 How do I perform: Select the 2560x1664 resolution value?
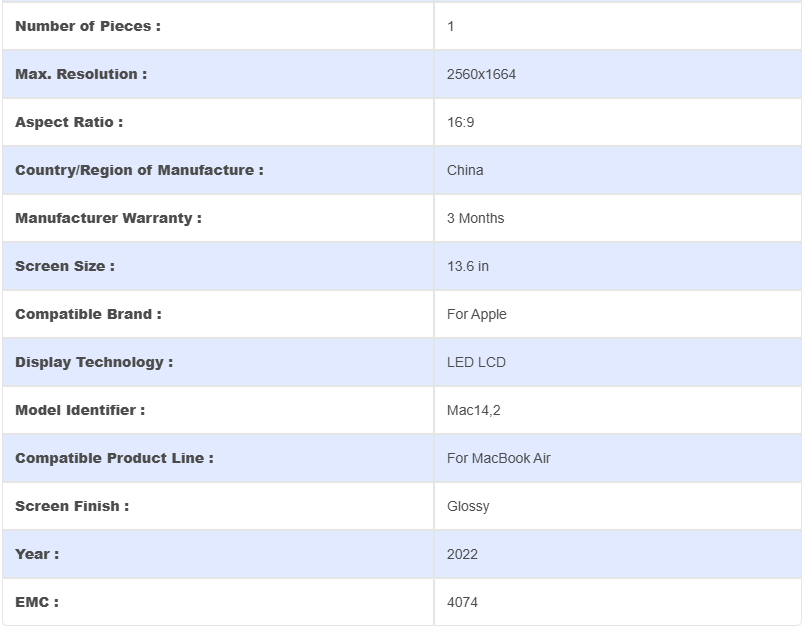coord(481,74)
